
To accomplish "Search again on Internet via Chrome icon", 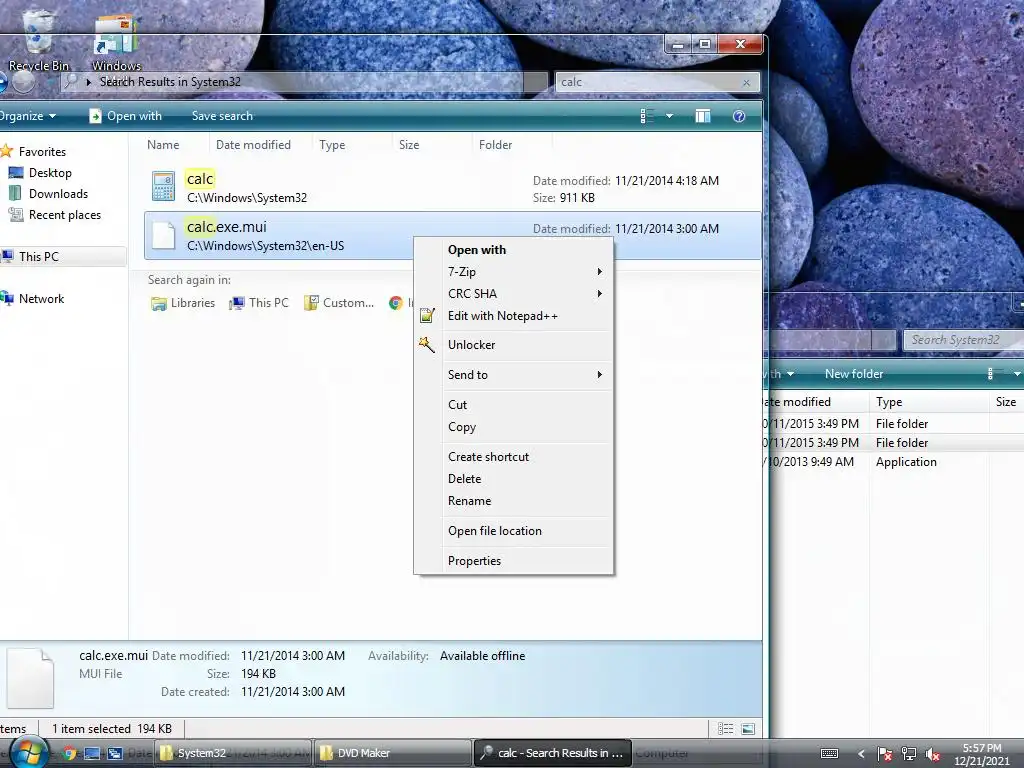I will 396,303.
